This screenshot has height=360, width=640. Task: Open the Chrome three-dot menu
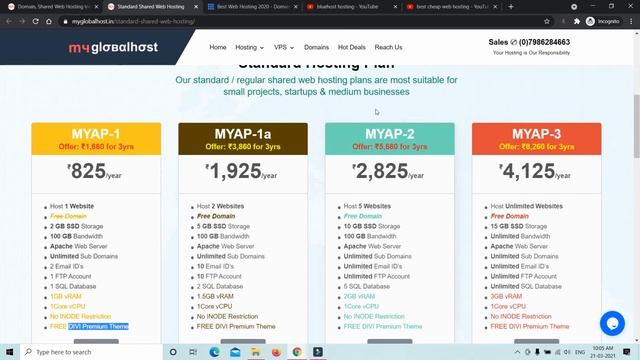pos(631,21)
